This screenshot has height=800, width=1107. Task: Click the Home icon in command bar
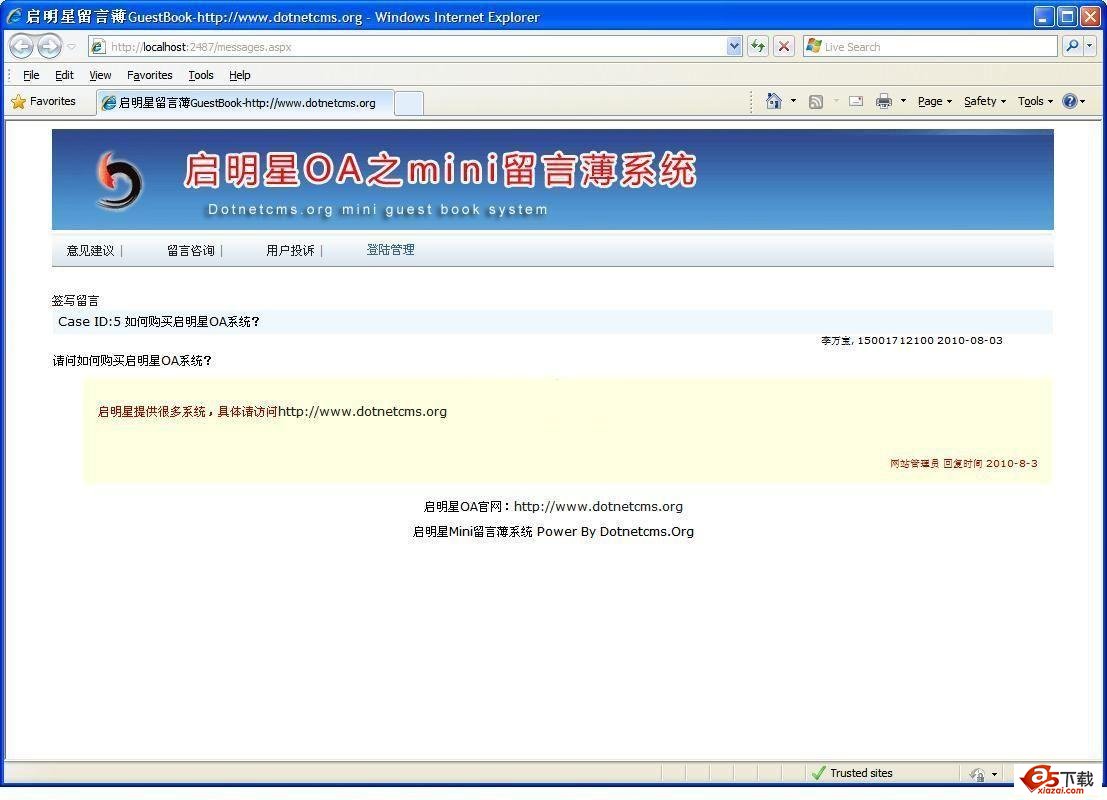[774, 102]
